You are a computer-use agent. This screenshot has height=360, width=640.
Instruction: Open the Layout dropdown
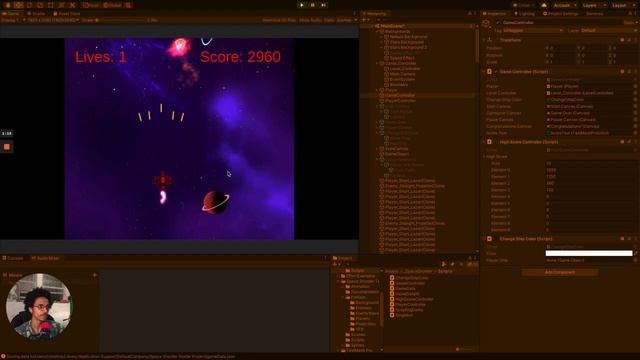click(623, 5)
